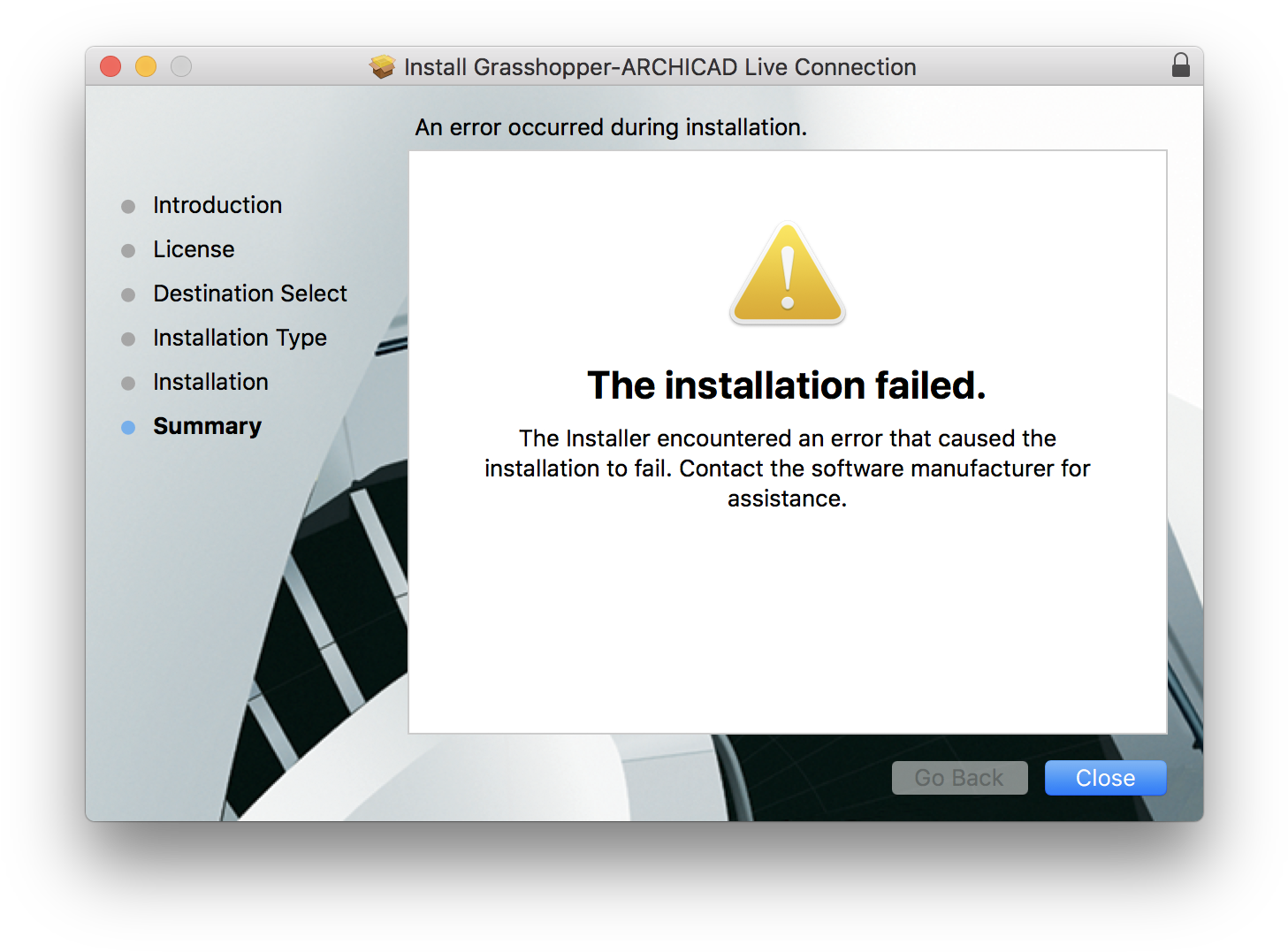
Task: Click 'An error occurred during installation.' text
Action: coord(611,127)
